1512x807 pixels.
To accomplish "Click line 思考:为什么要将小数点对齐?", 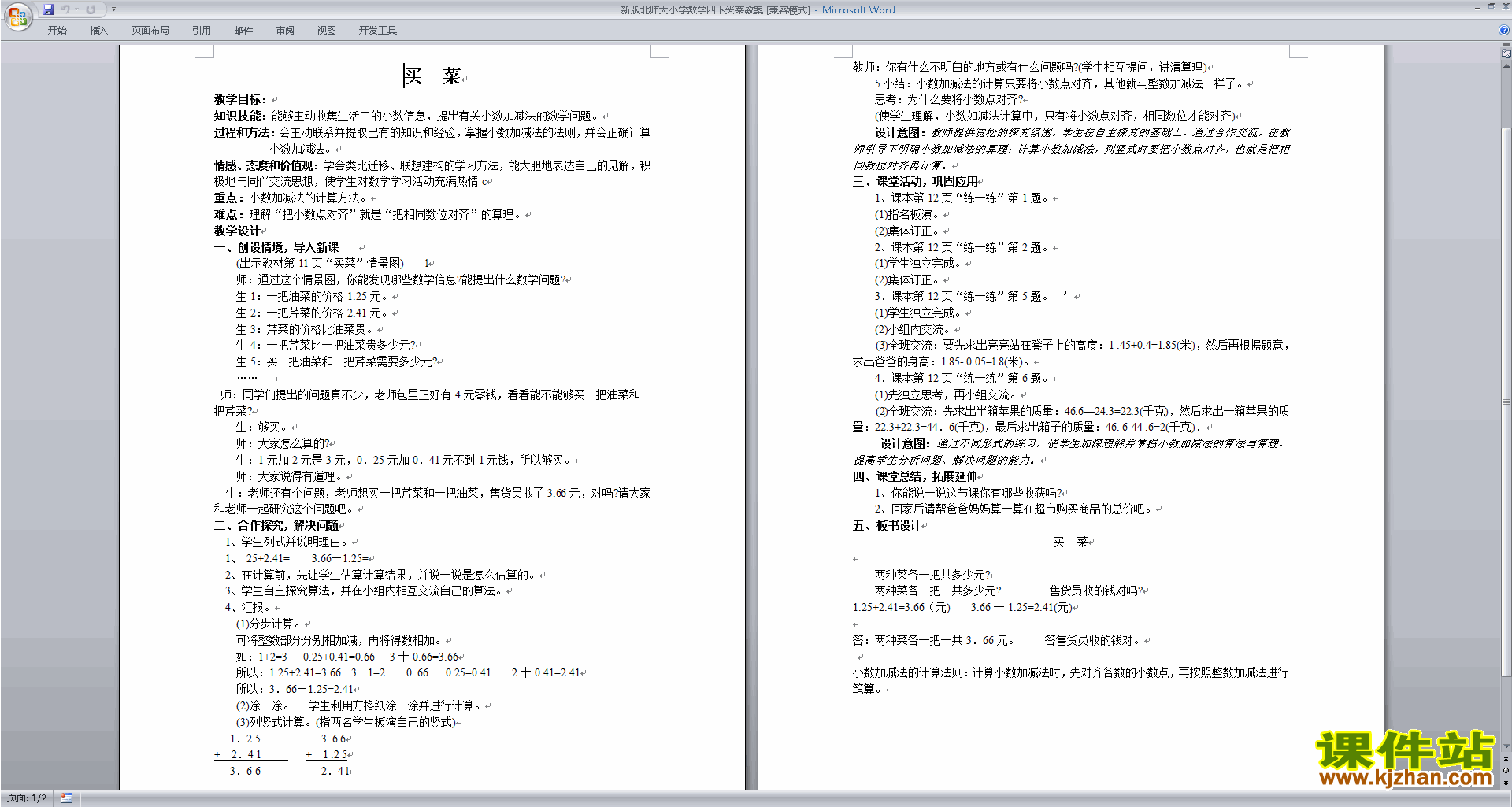I will [948, 99].
